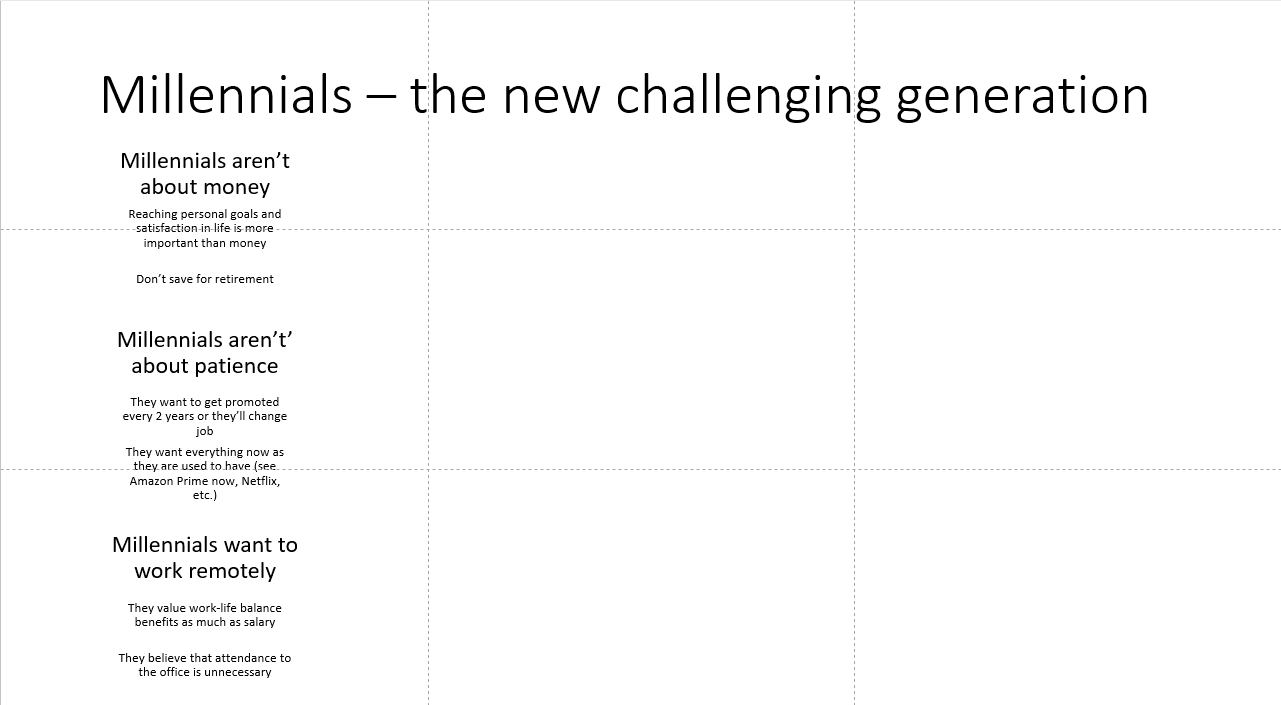Image resolution: width=1281 pixels, height=705 pixels.
Task: Click the word 'patience' in the heading
Action: [x=239, y=366]
